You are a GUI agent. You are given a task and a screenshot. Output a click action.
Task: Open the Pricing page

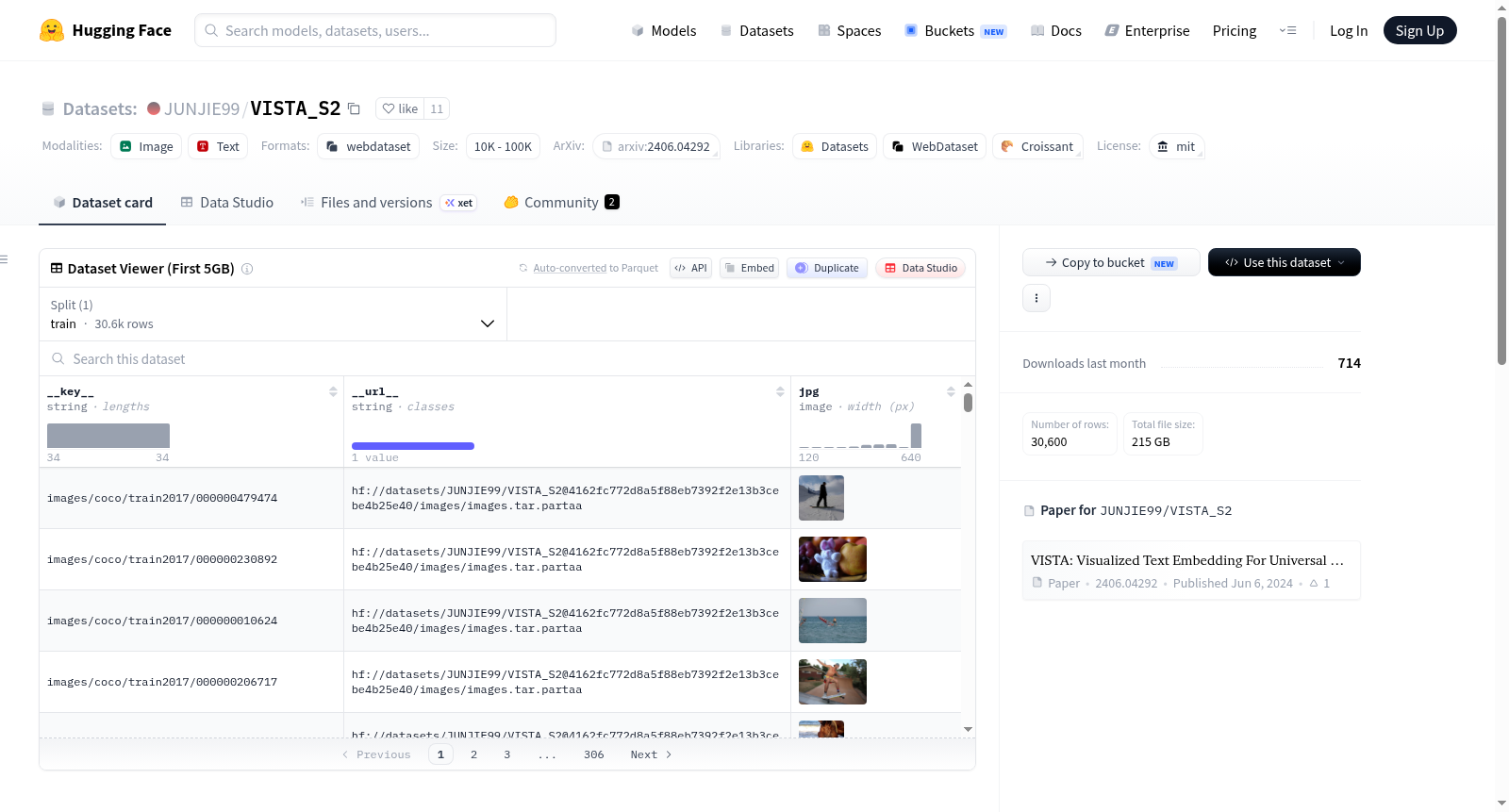[1235, 31]
